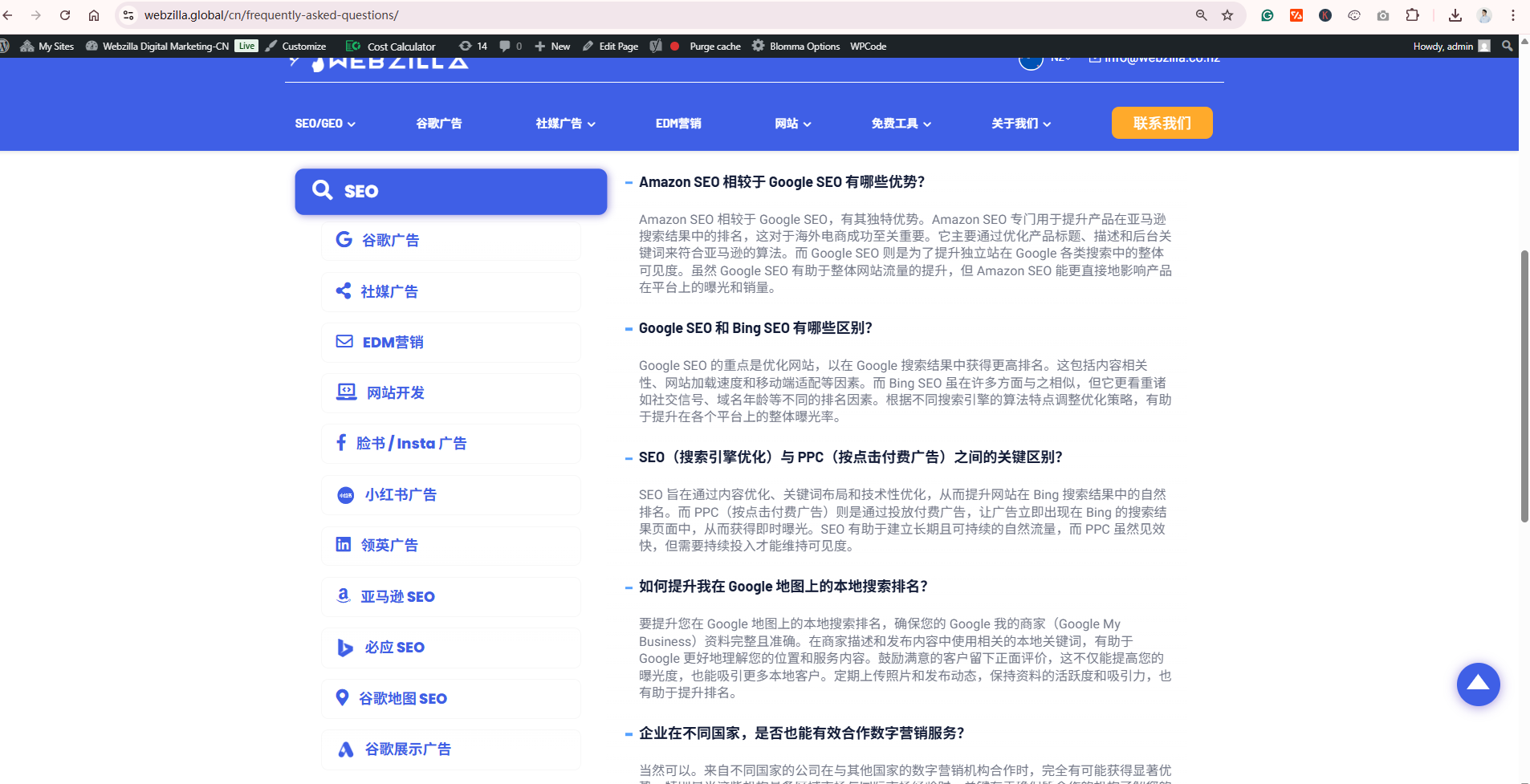The width and height of the screenshot is (1530, 784).
Task: Open WPCode in admin bar
Action: coord(869,46)
